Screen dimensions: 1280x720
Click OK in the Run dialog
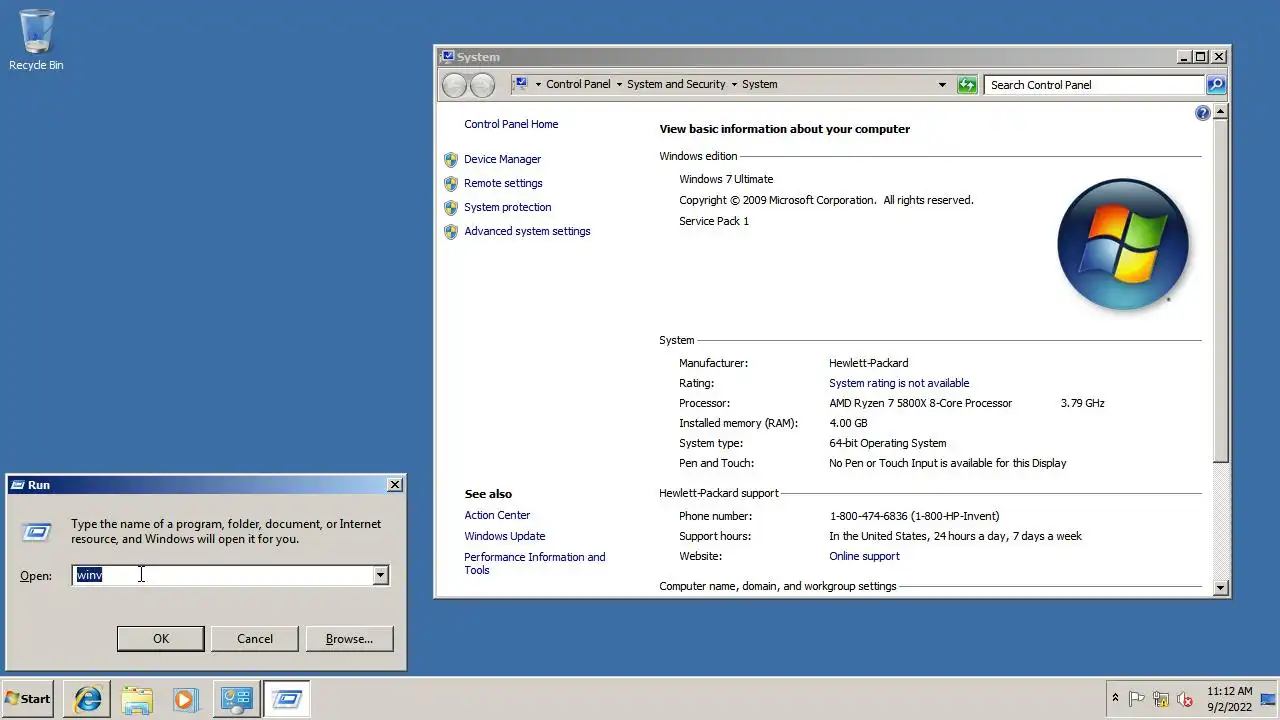coord(161,639)
